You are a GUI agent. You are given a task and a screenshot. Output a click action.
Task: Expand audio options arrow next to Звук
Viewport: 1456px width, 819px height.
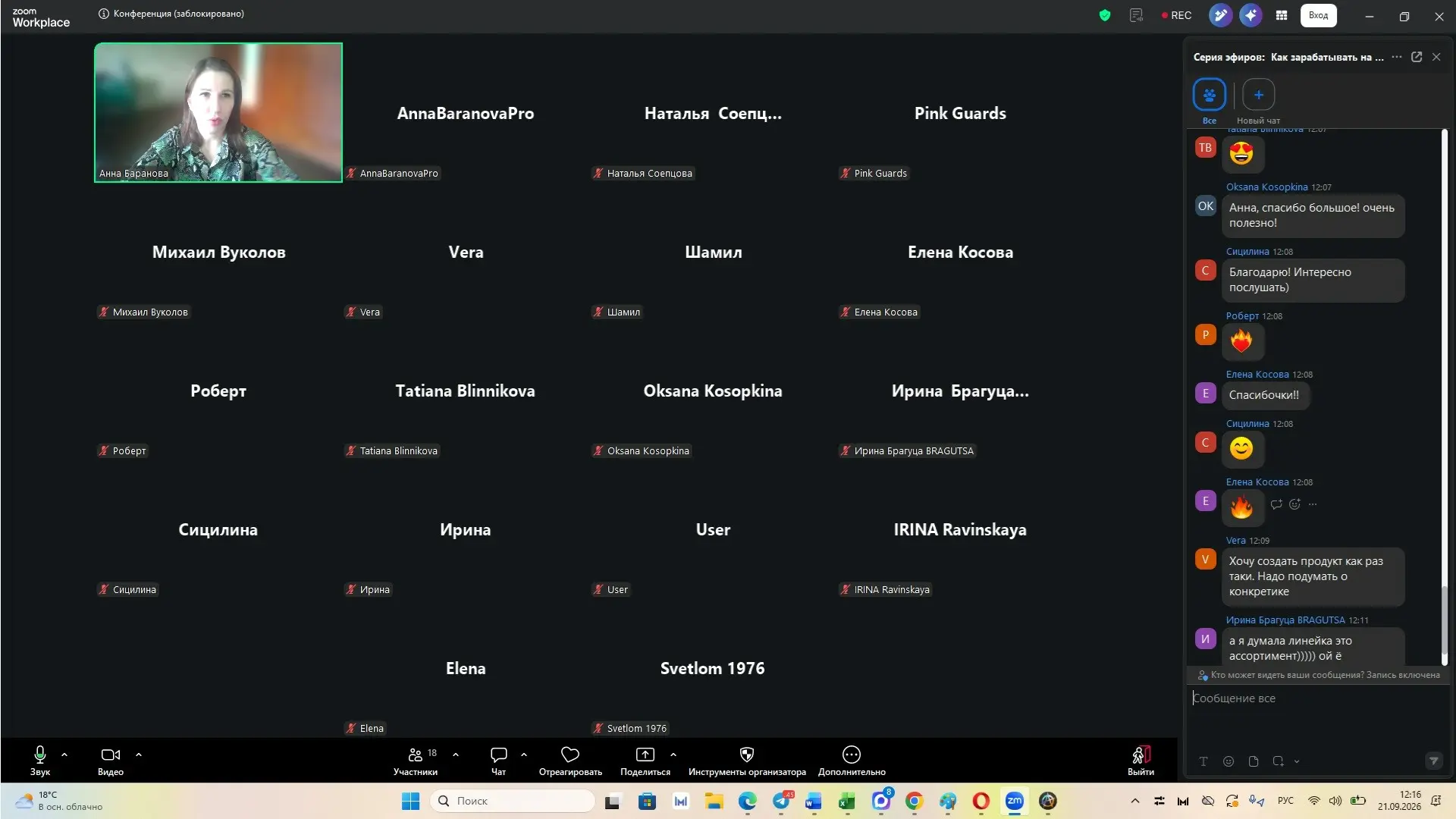pyautogui.click(x=64, y=755)
